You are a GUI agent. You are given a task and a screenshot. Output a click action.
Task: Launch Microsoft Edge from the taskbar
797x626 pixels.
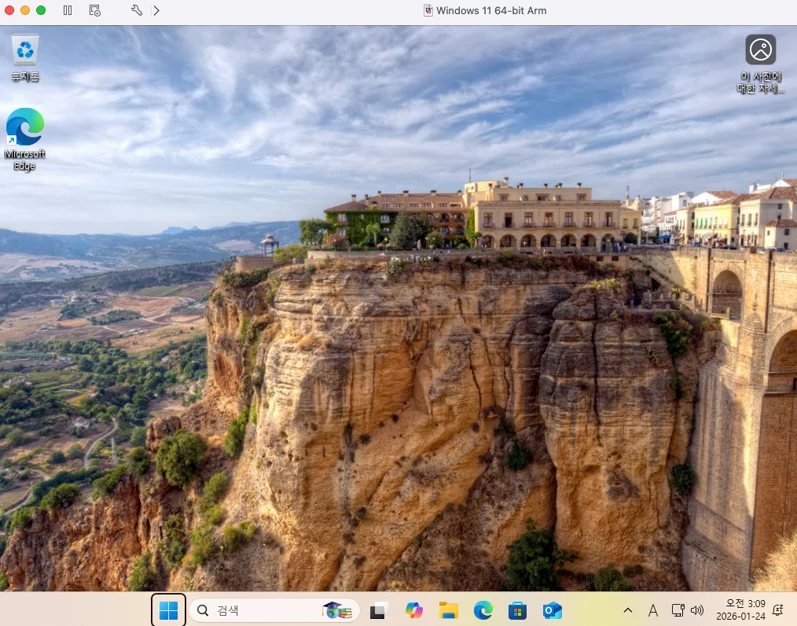483,610
